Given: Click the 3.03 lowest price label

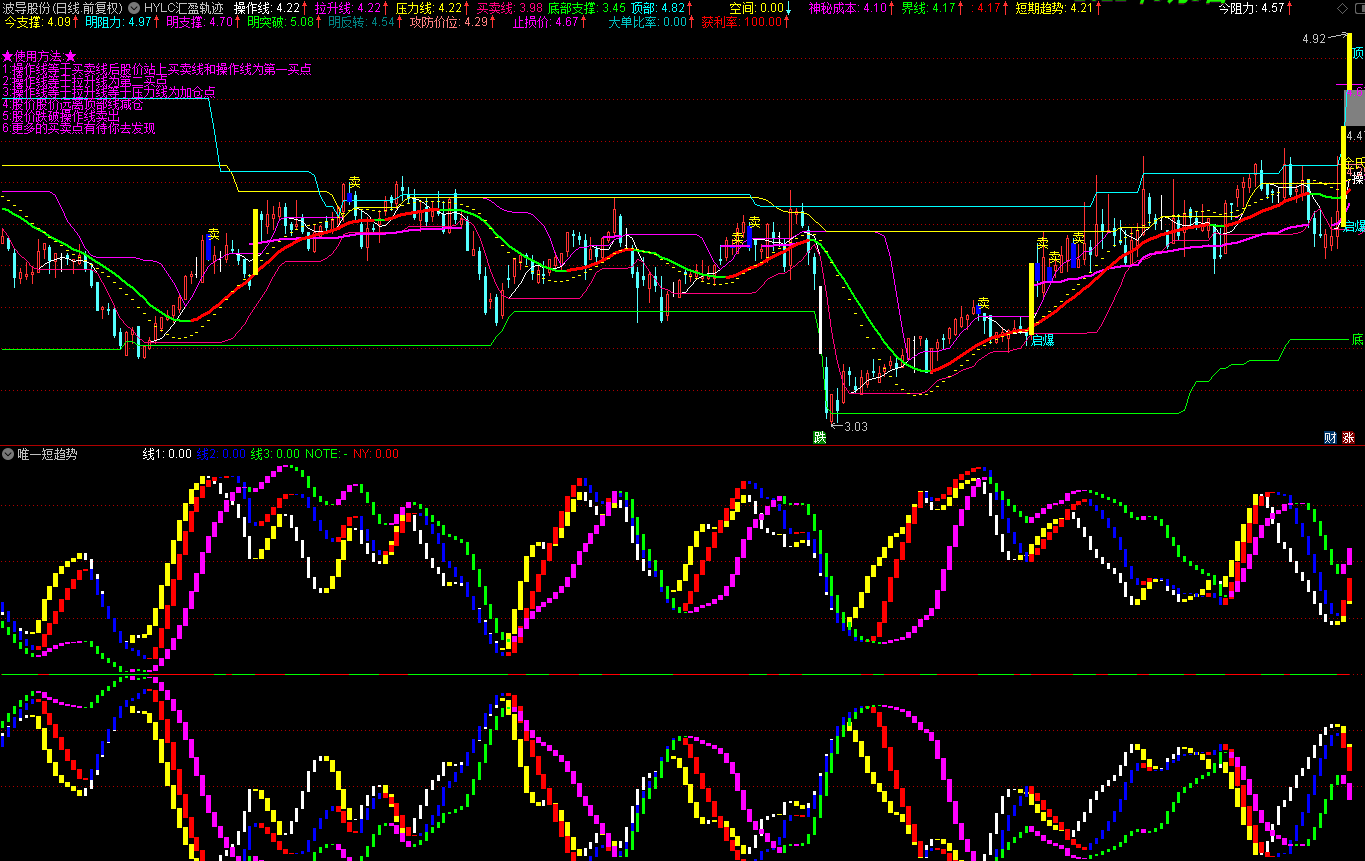Looking at the screenshot, I should click(x=855, y=426).
